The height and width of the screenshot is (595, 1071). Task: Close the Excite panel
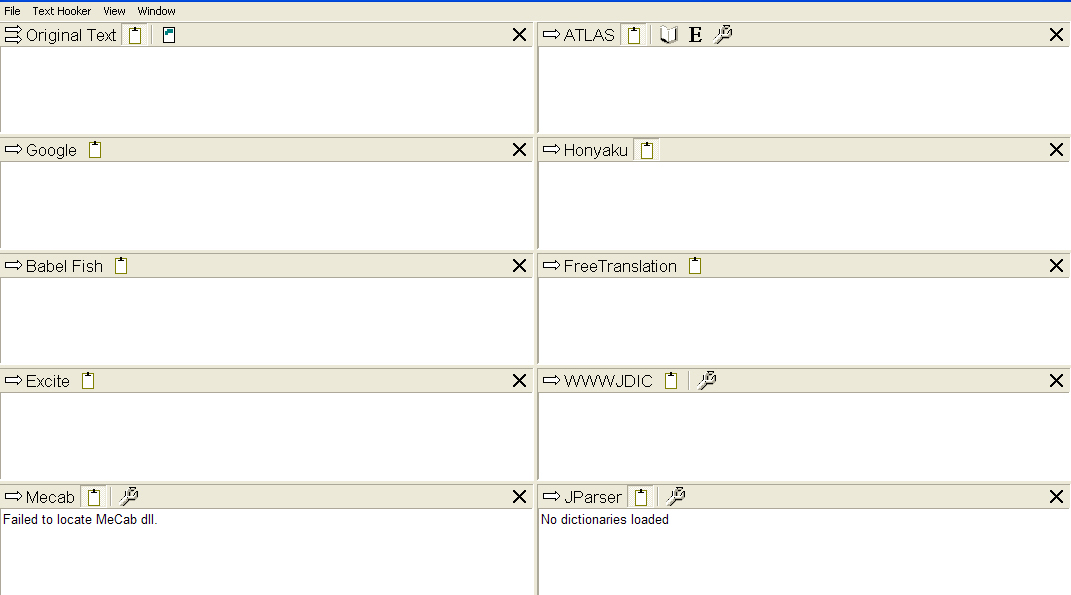click(x=519, y=380)
